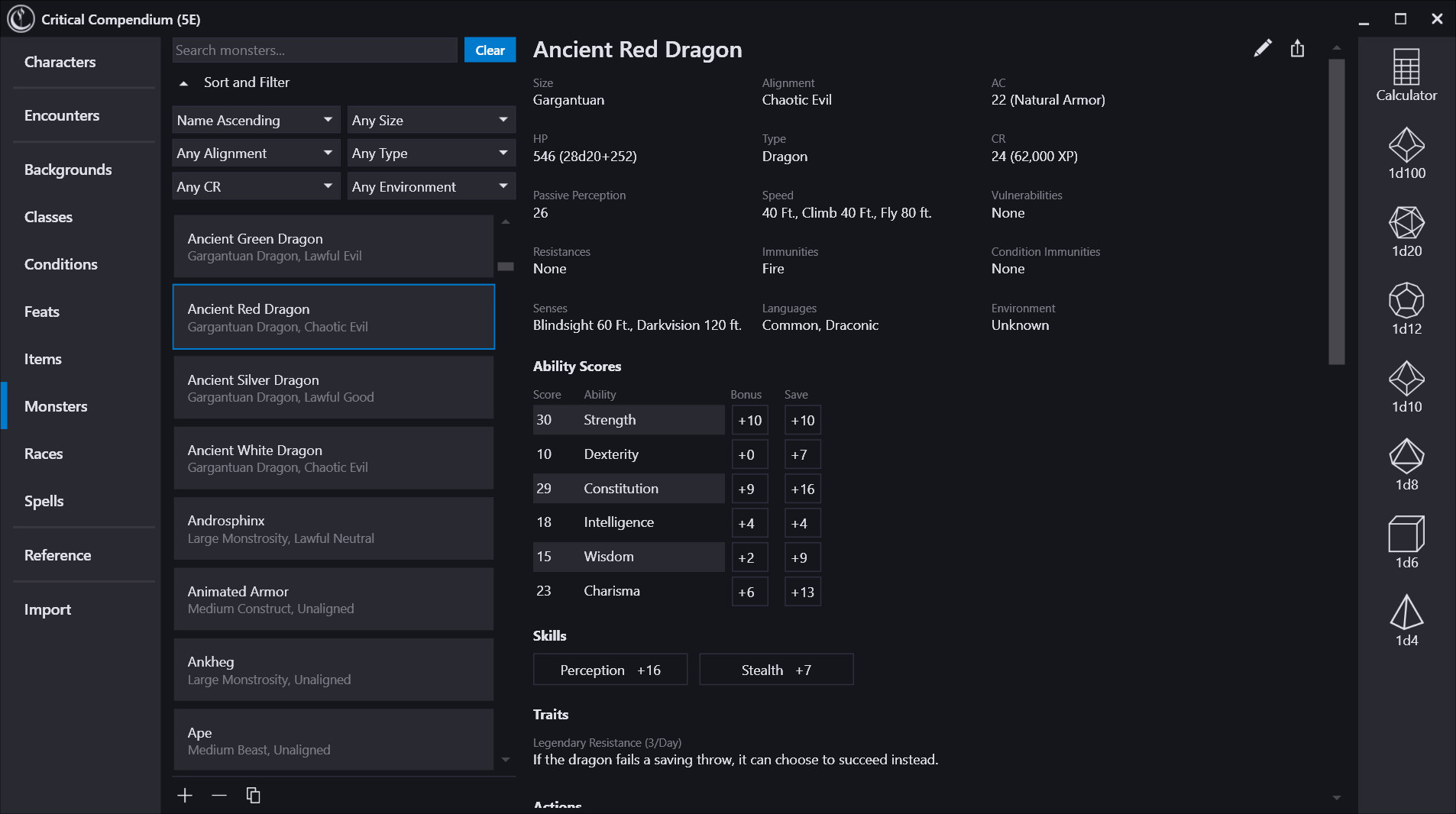Change the Name Ascending sort order
The width and height of the screenshot is (1456, 814).
pyautogui.click(x=255, y=119)
